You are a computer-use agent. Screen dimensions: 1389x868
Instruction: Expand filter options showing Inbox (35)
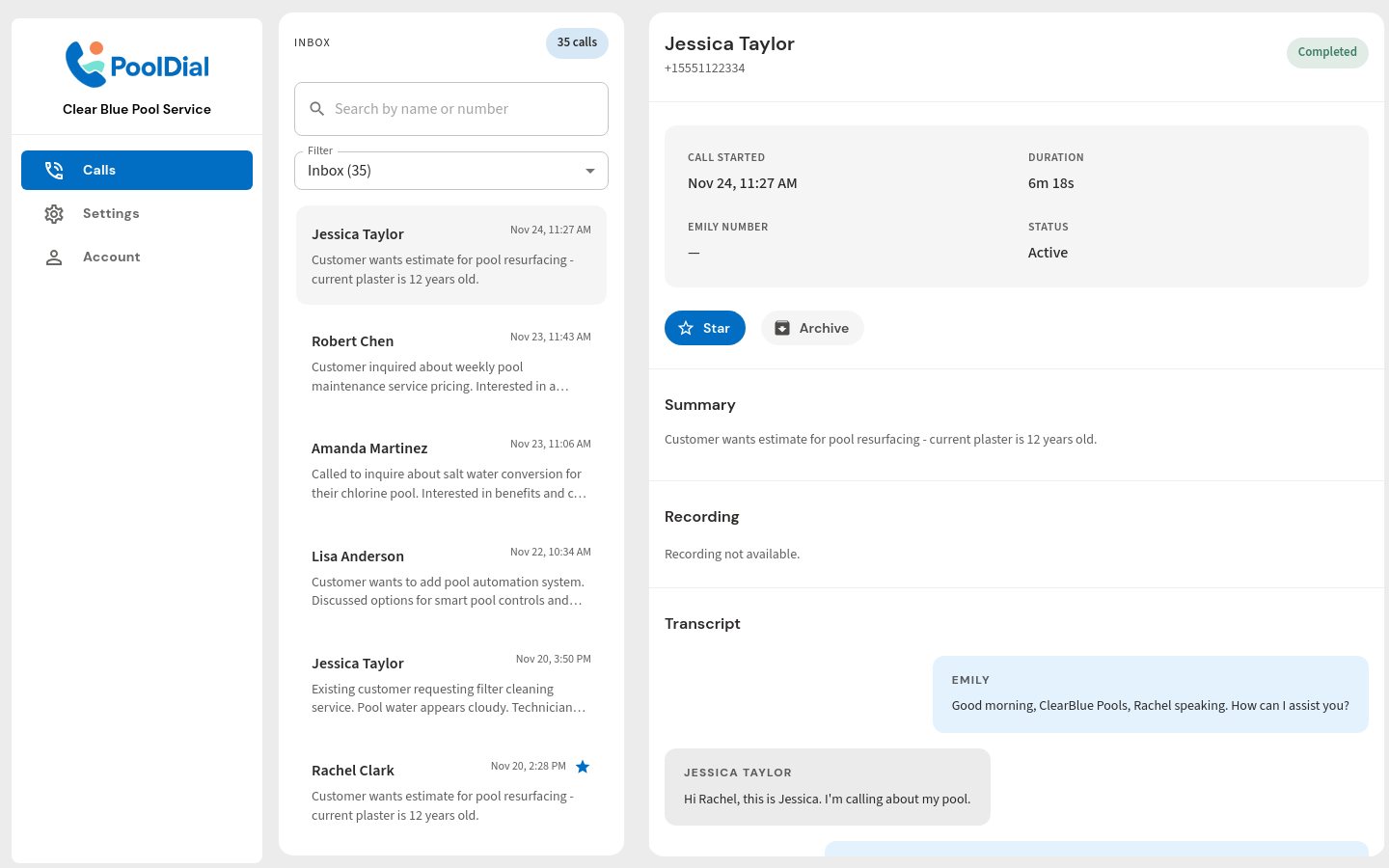point(450,170)
